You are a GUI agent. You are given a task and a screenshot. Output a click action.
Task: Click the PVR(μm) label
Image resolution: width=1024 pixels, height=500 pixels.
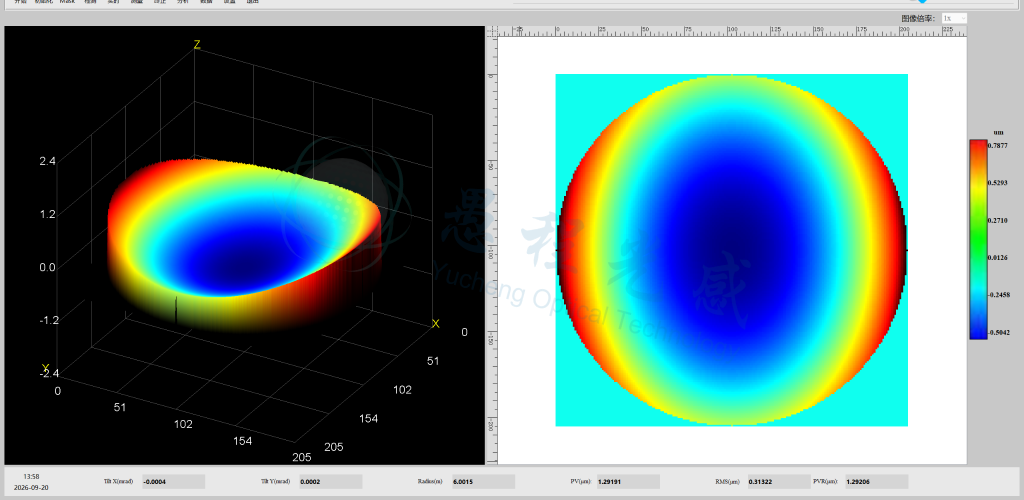point(825,482)
